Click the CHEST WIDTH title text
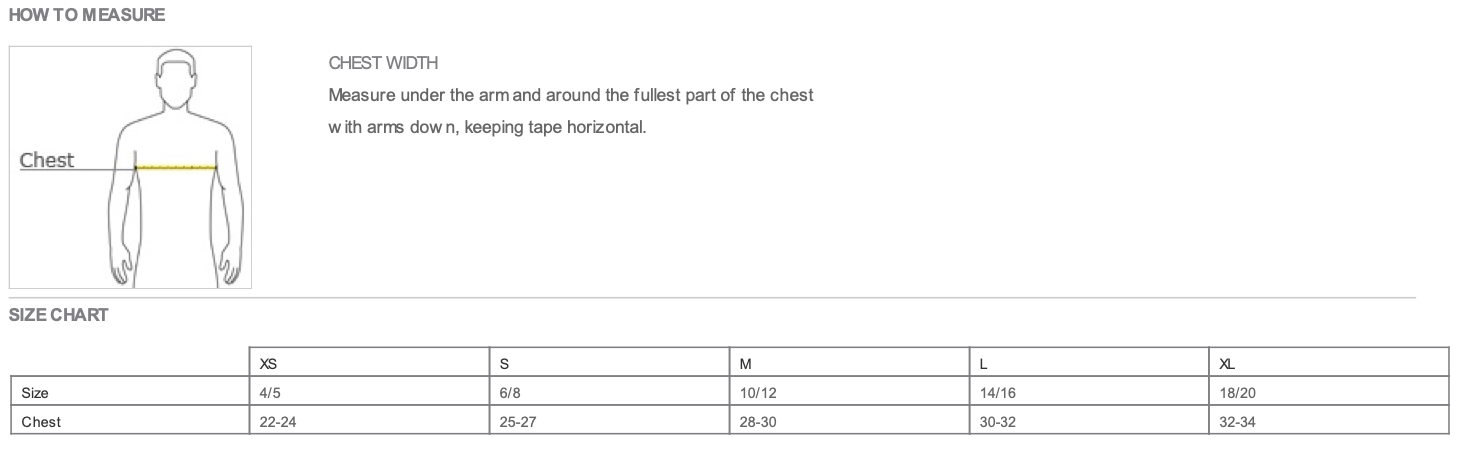Image resolution: width=1464 pixels, height=461 pixels. [x=383, y=64]
